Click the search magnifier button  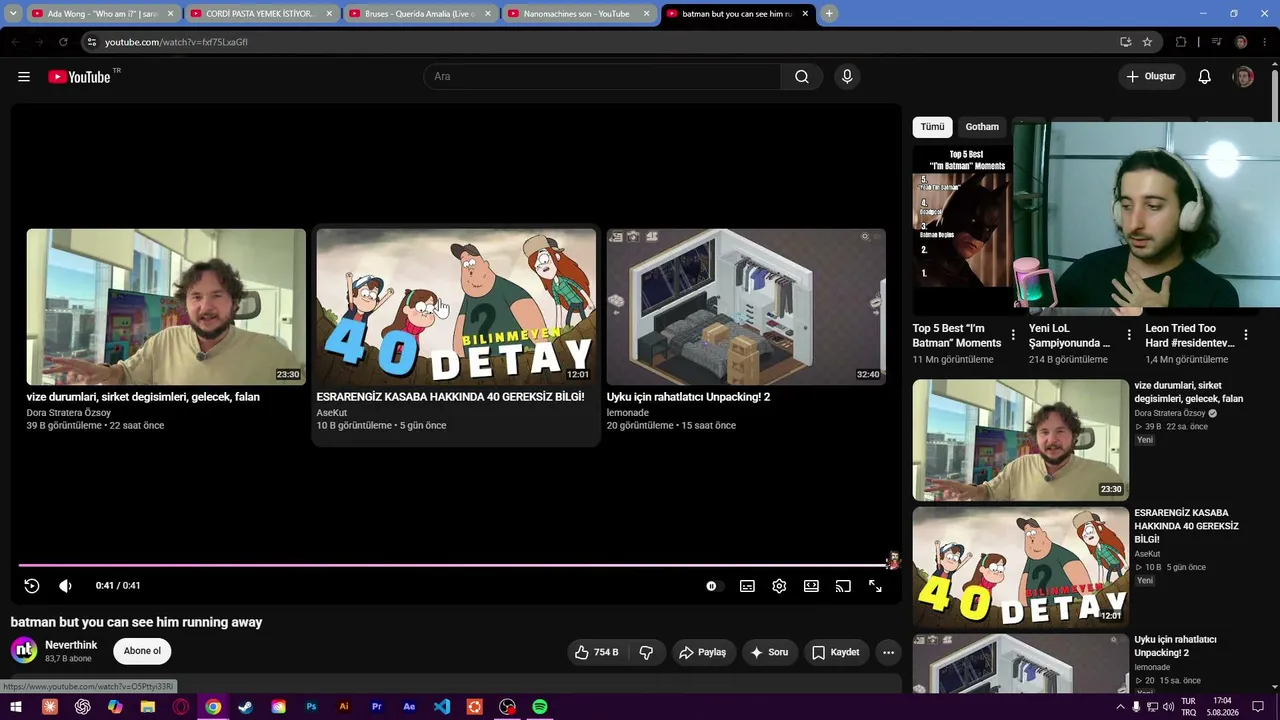pyautogui.click(x=802, y=77)
